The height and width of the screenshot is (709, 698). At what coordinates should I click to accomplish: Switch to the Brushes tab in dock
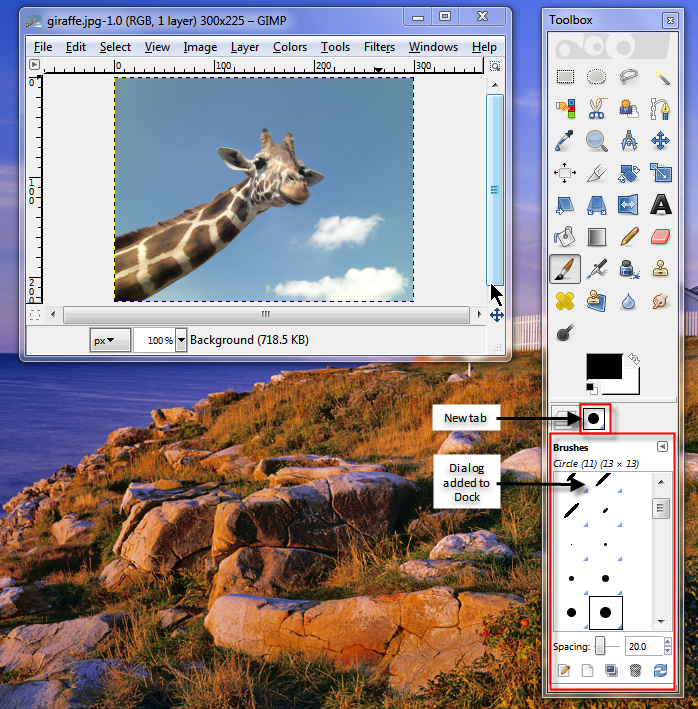(594, 417)
